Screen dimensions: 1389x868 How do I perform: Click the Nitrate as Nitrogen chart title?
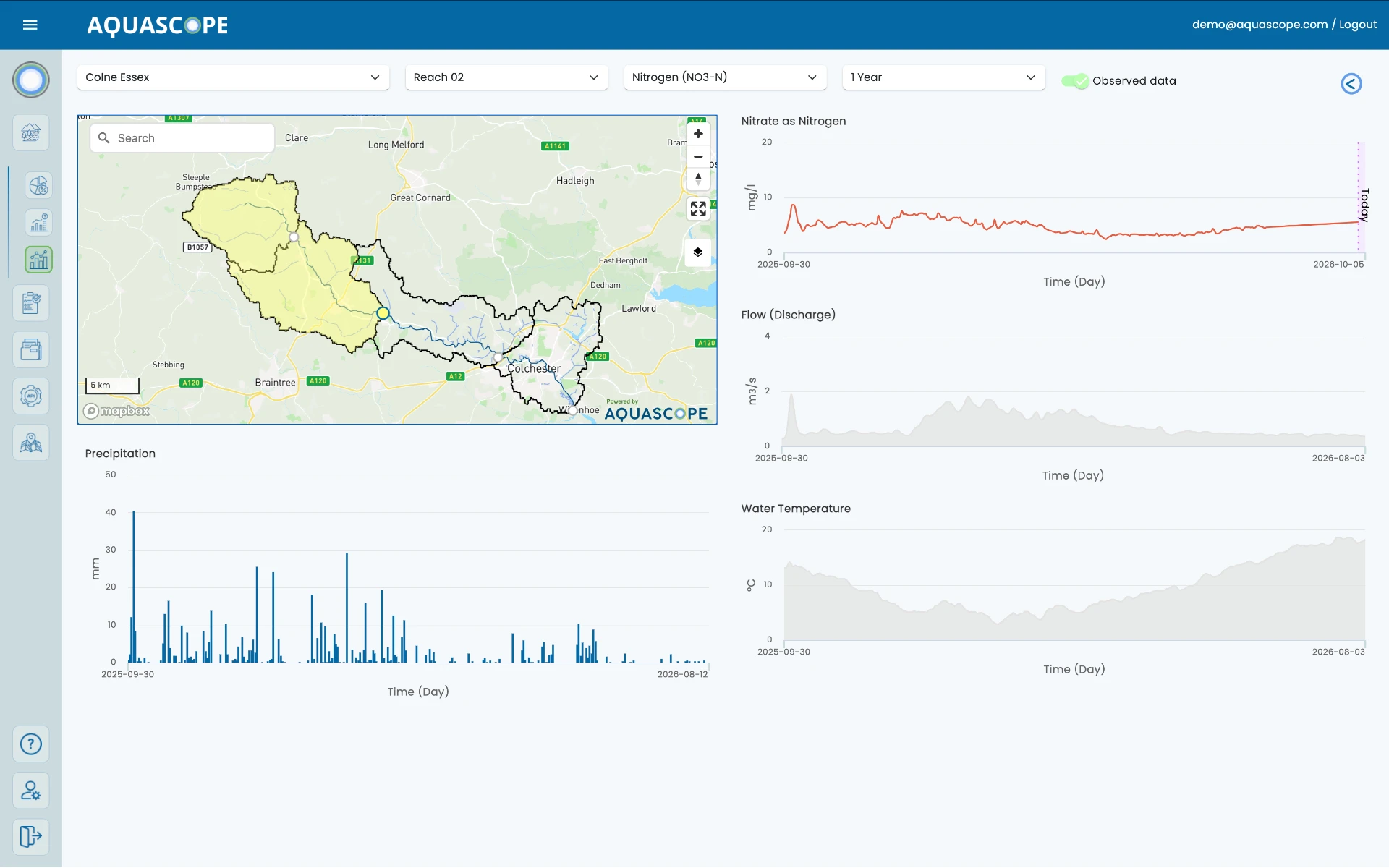point(793,121)
